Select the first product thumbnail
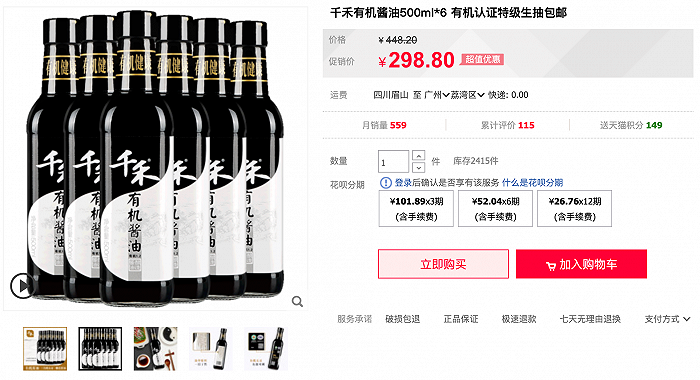 (45, 349)
